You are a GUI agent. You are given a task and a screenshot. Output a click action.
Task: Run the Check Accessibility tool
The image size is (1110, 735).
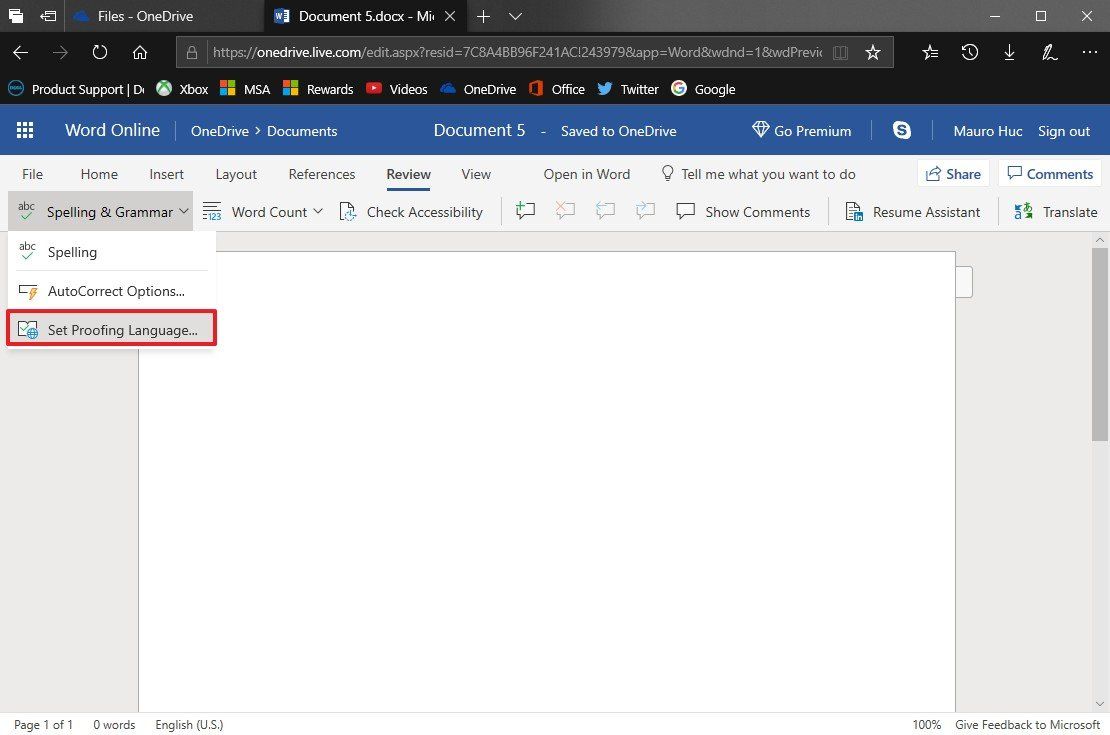tap(412, 211)
